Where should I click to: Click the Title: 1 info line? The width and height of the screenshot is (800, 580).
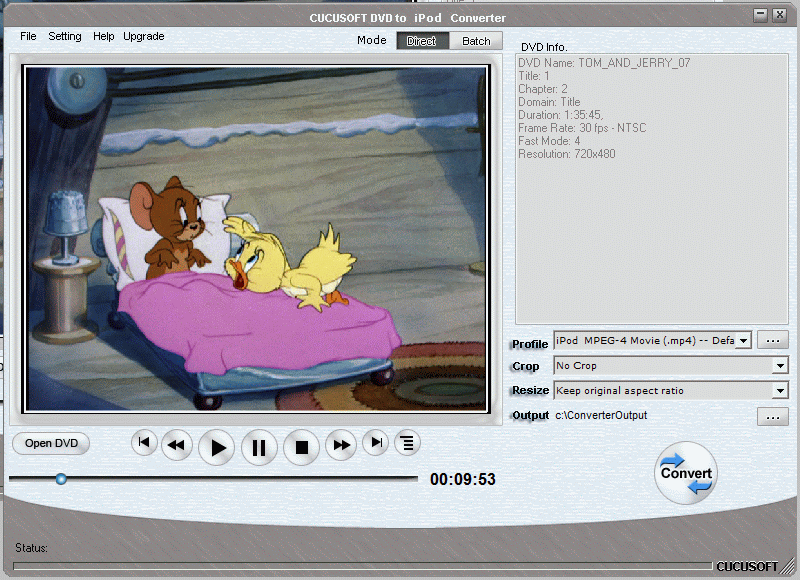(x=534, y=76)
